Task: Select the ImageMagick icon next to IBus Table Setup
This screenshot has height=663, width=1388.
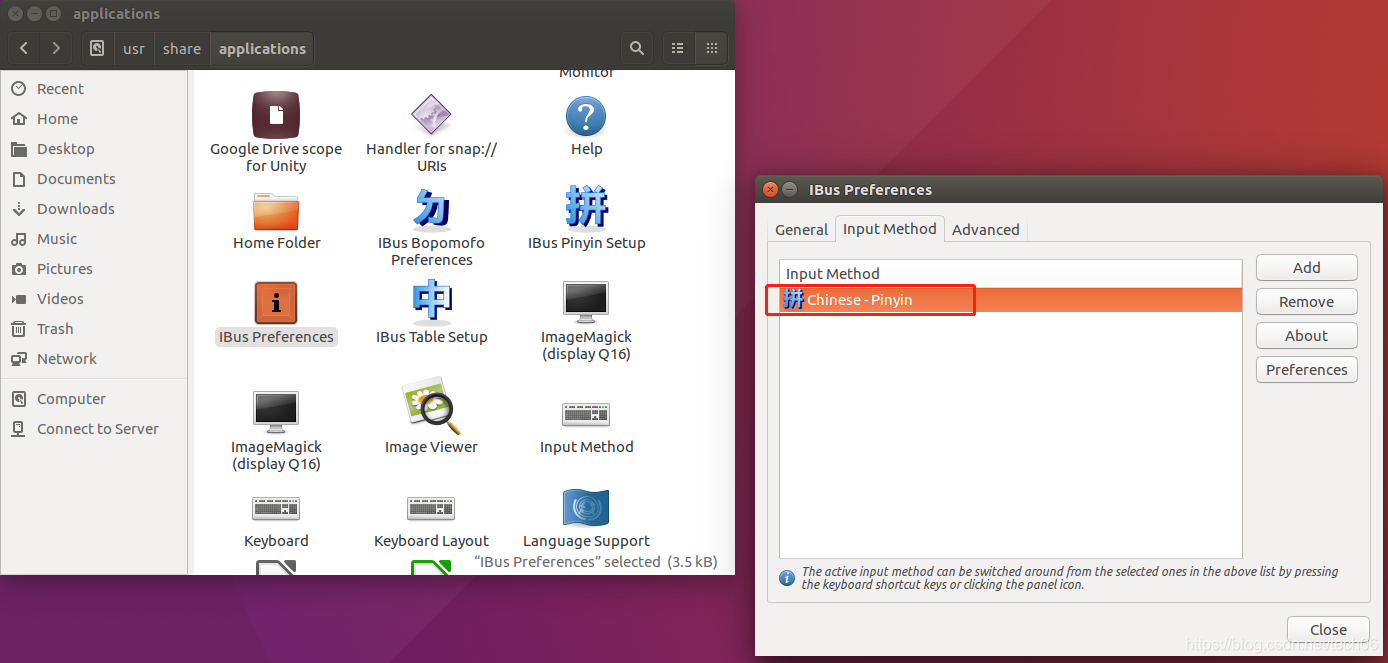Action: (586, 302)
